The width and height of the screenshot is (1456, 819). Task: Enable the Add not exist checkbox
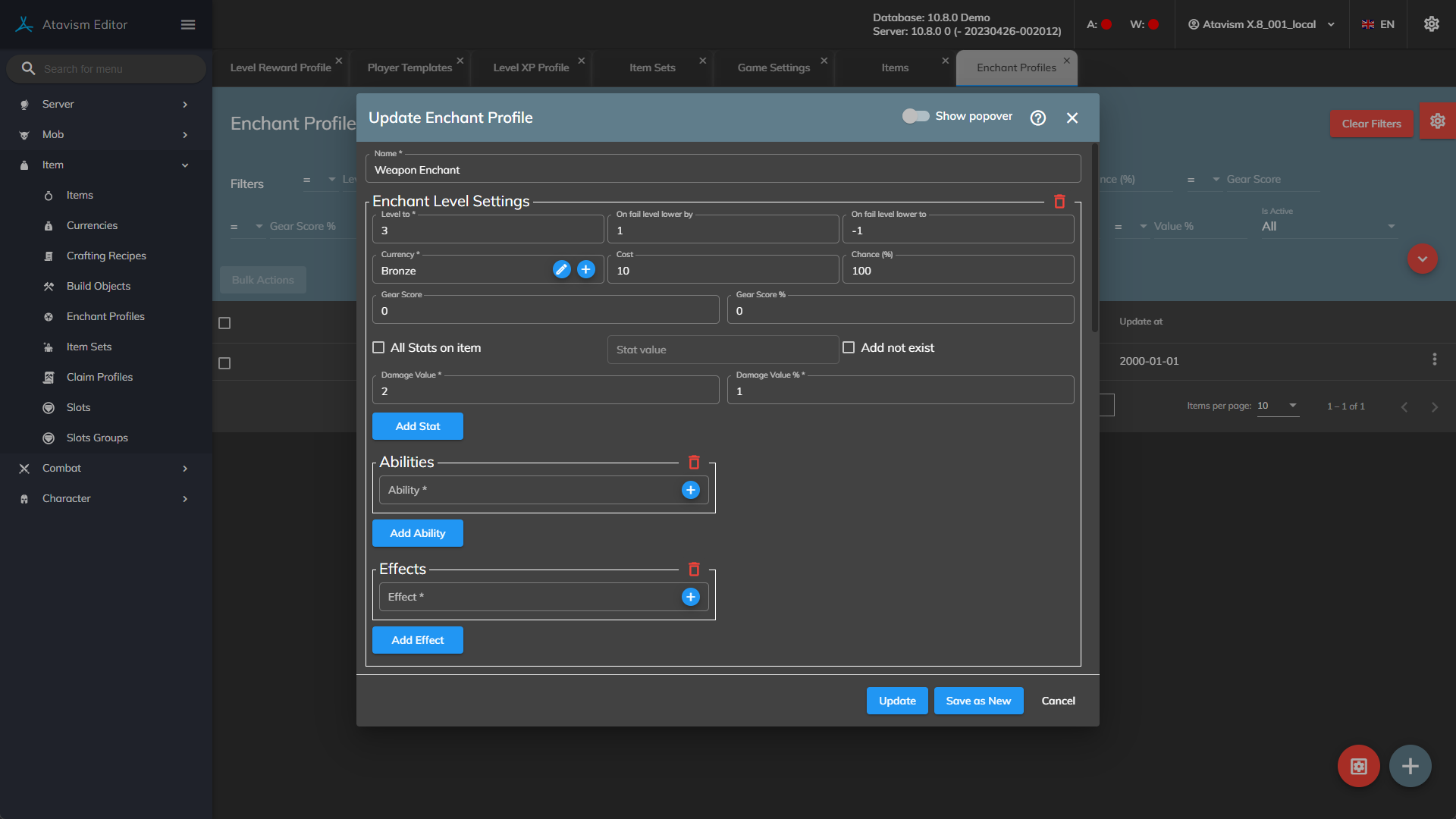click(x=849, y=347)
